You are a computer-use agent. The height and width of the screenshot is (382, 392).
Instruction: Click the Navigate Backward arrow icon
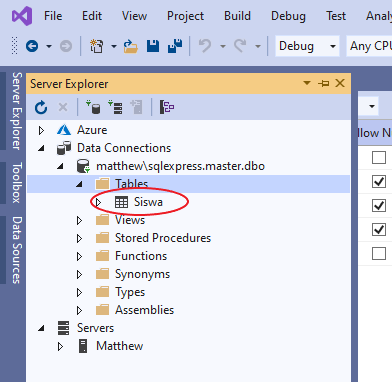point(32,46)
